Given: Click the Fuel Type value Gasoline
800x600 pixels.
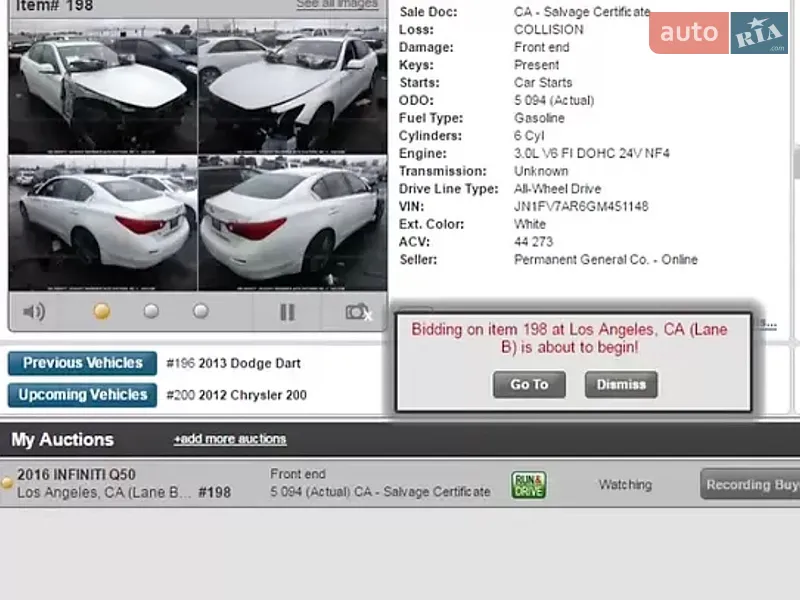Looking at the screenshot, I should coord(539,118).
